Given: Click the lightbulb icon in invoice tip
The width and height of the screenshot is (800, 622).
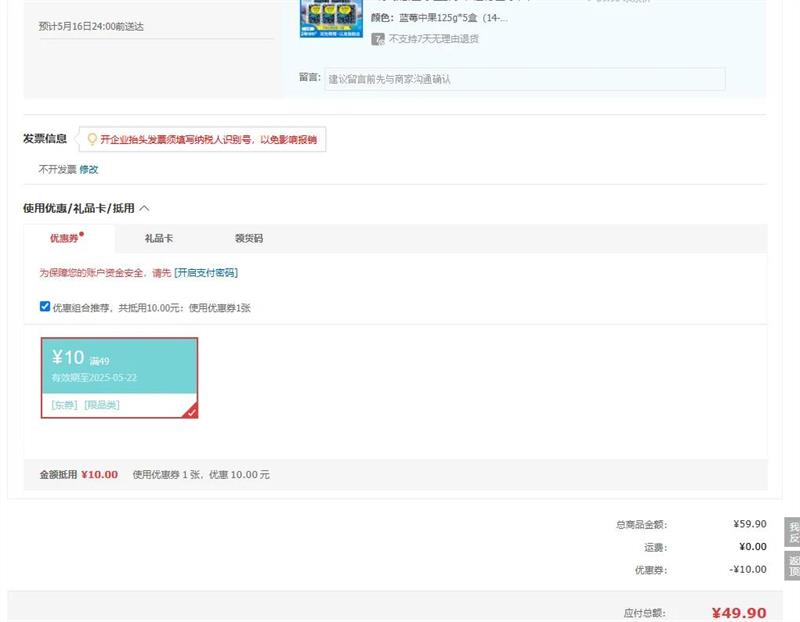Looking at the screenshot, I should coord(93,140).
